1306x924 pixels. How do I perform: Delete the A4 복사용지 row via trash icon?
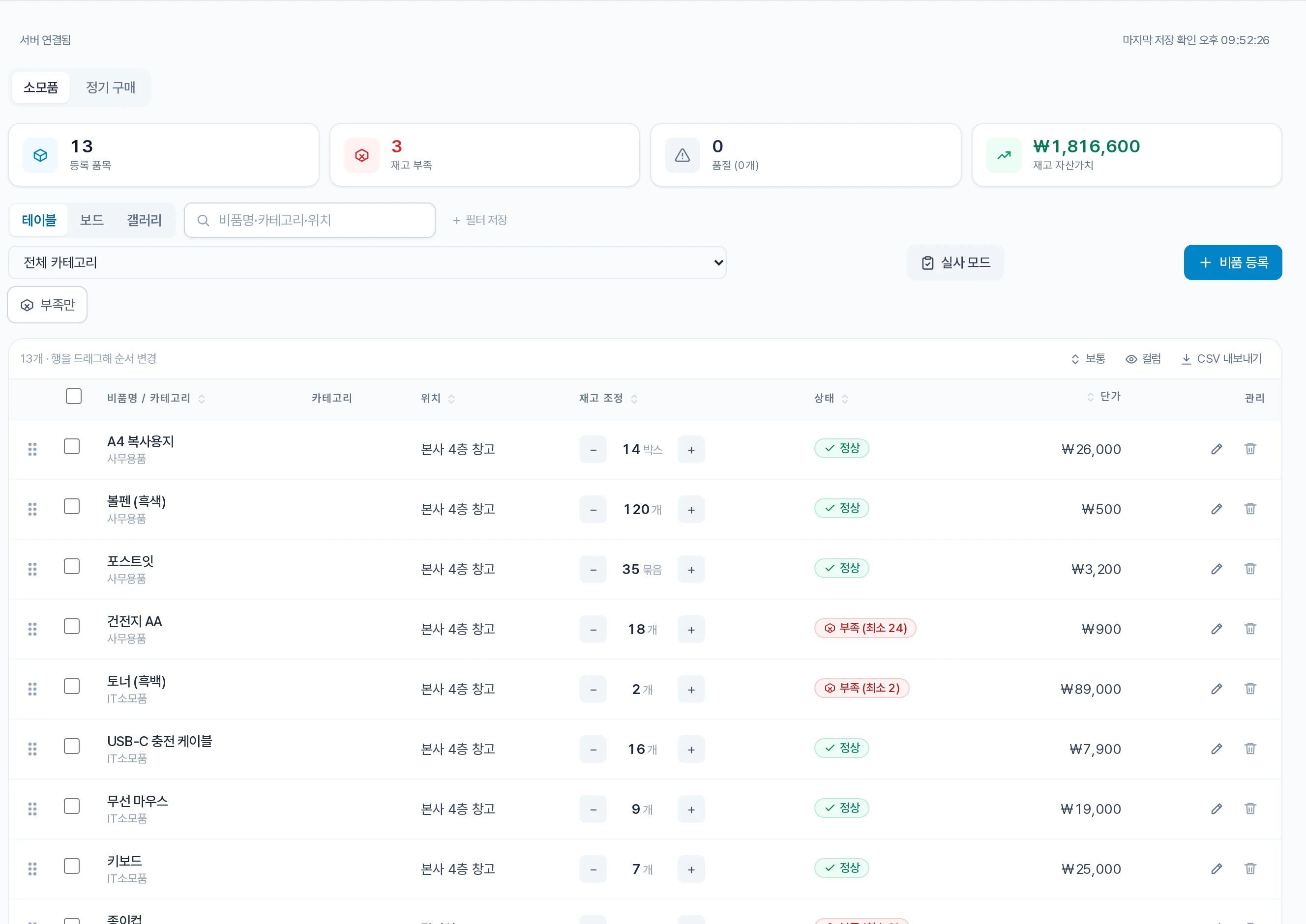[1250, 449]
